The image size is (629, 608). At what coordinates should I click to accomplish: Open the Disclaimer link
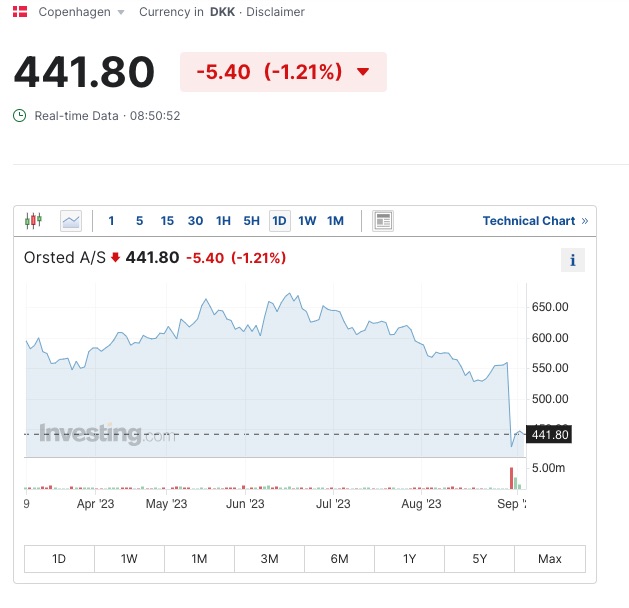click(x=277, y=12)
